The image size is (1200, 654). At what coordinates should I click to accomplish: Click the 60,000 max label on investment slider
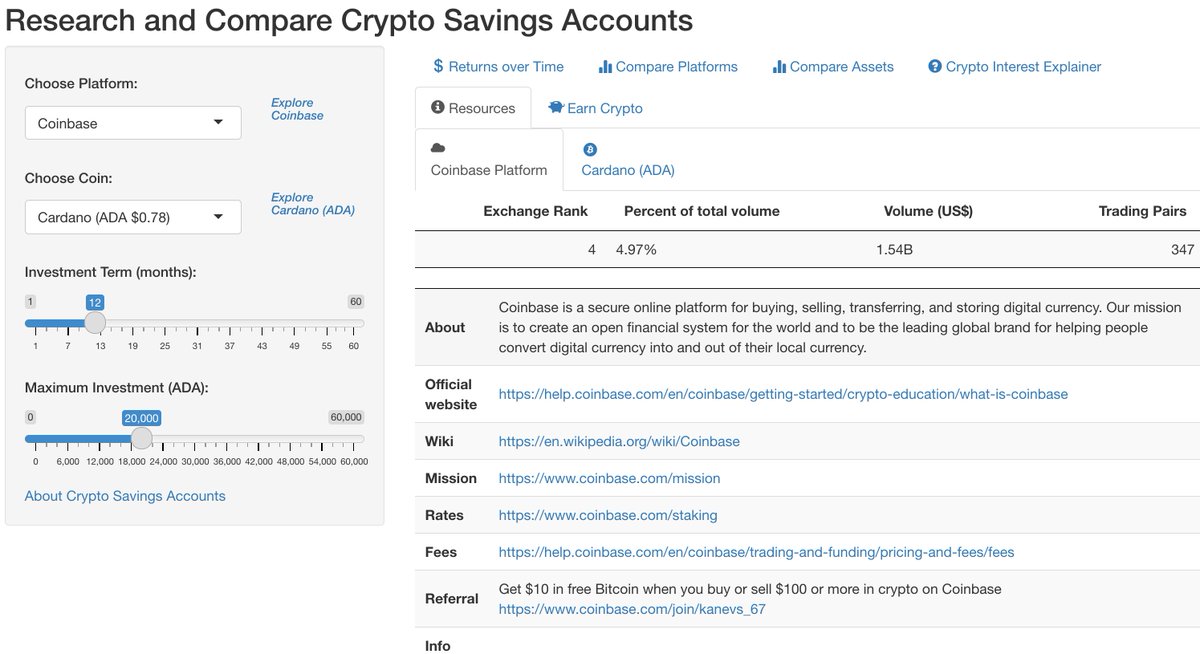[347, 417]
